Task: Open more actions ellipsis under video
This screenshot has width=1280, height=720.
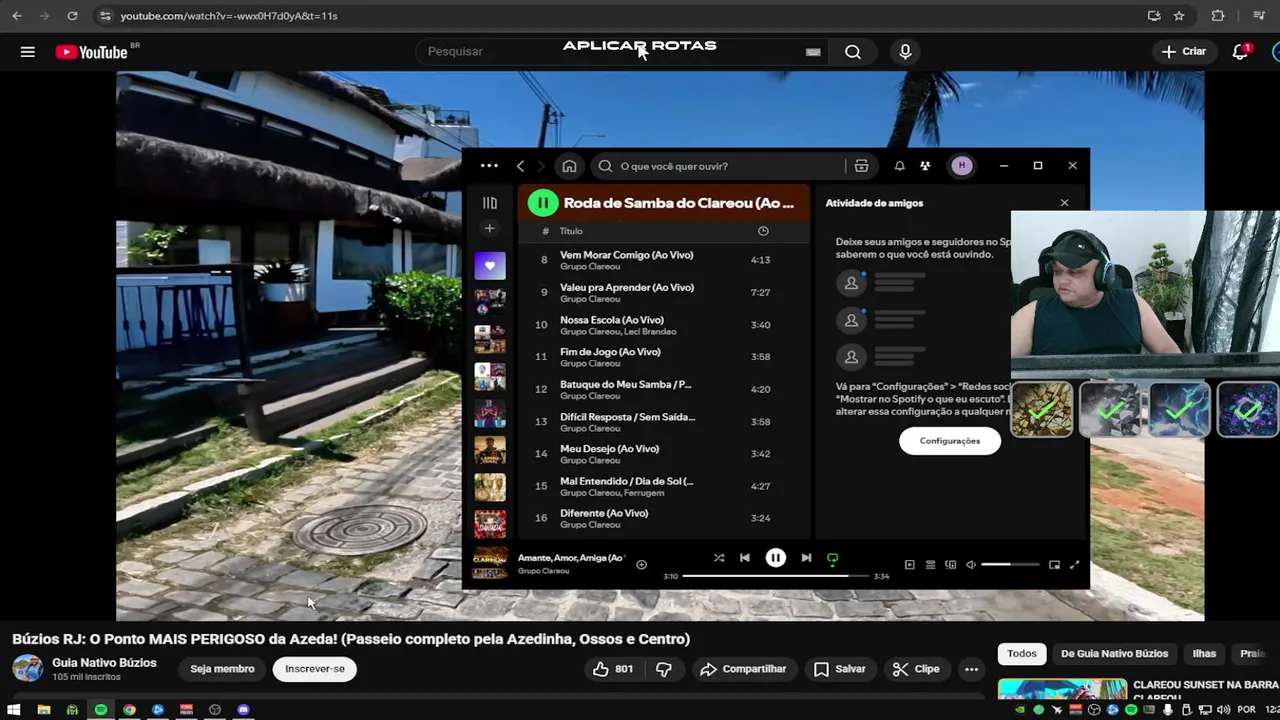Action: tap(971, 669)
